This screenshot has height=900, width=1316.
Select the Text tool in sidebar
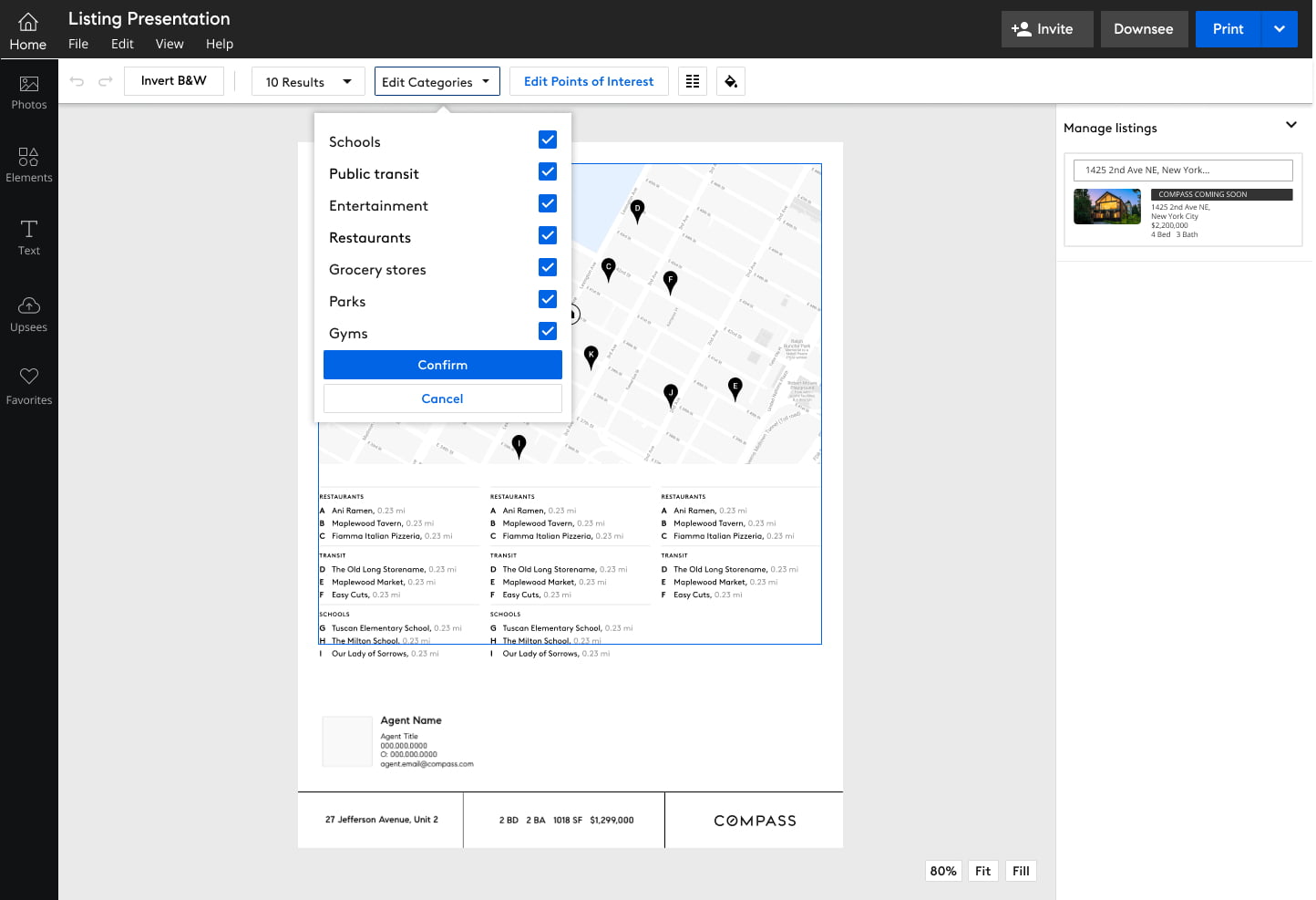(x=29, y=237)
